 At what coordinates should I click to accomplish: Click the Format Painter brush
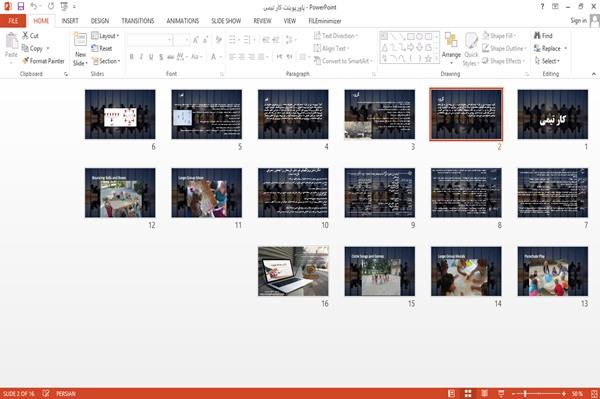click(x=43, y=61)
